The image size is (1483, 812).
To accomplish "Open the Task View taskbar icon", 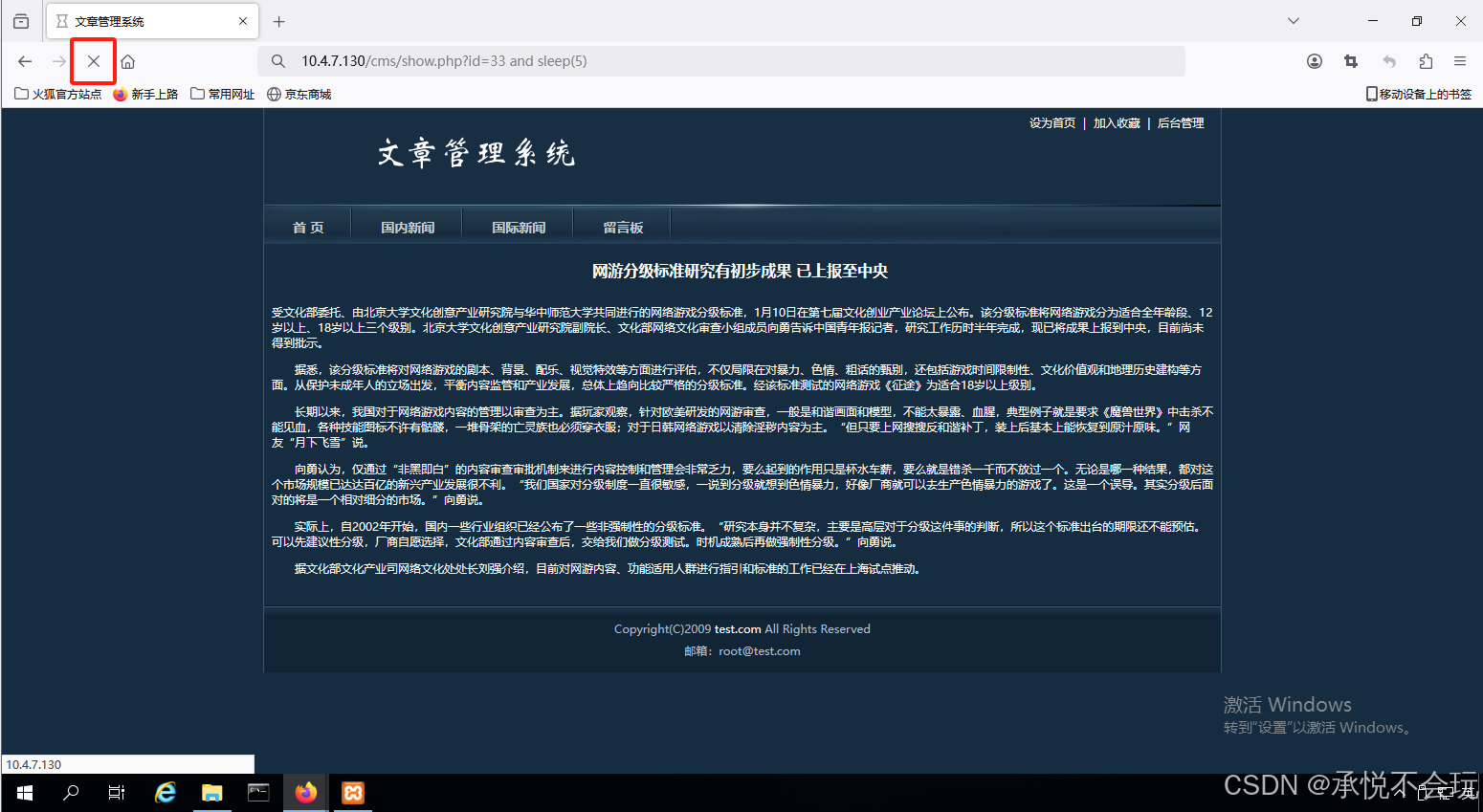I will click(117, 793).
